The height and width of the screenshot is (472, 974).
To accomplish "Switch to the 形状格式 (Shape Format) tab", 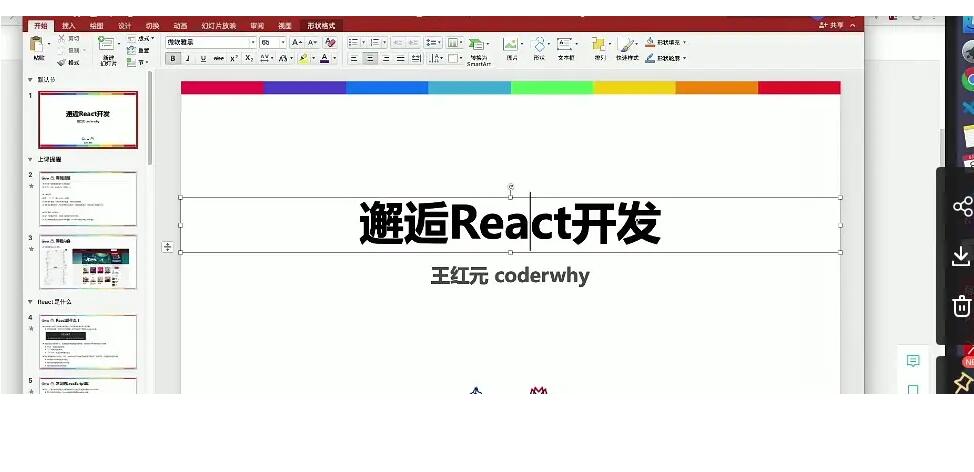I will coord(321,25).
